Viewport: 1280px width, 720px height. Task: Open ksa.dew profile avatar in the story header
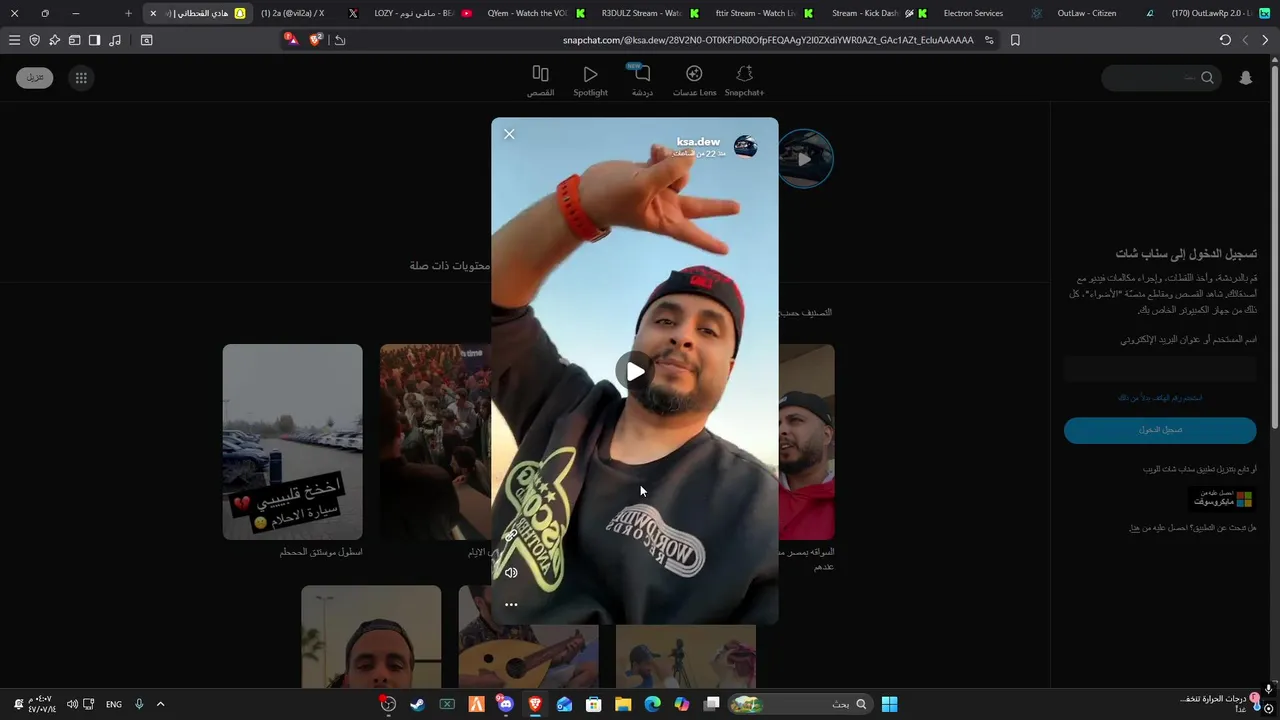pos(746,147)
